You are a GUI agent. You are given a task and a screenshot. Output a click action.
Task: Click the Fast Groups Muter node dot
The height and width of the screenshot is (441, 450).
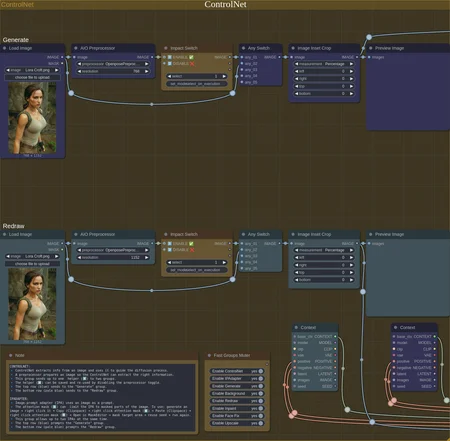(x=209, y=355)
